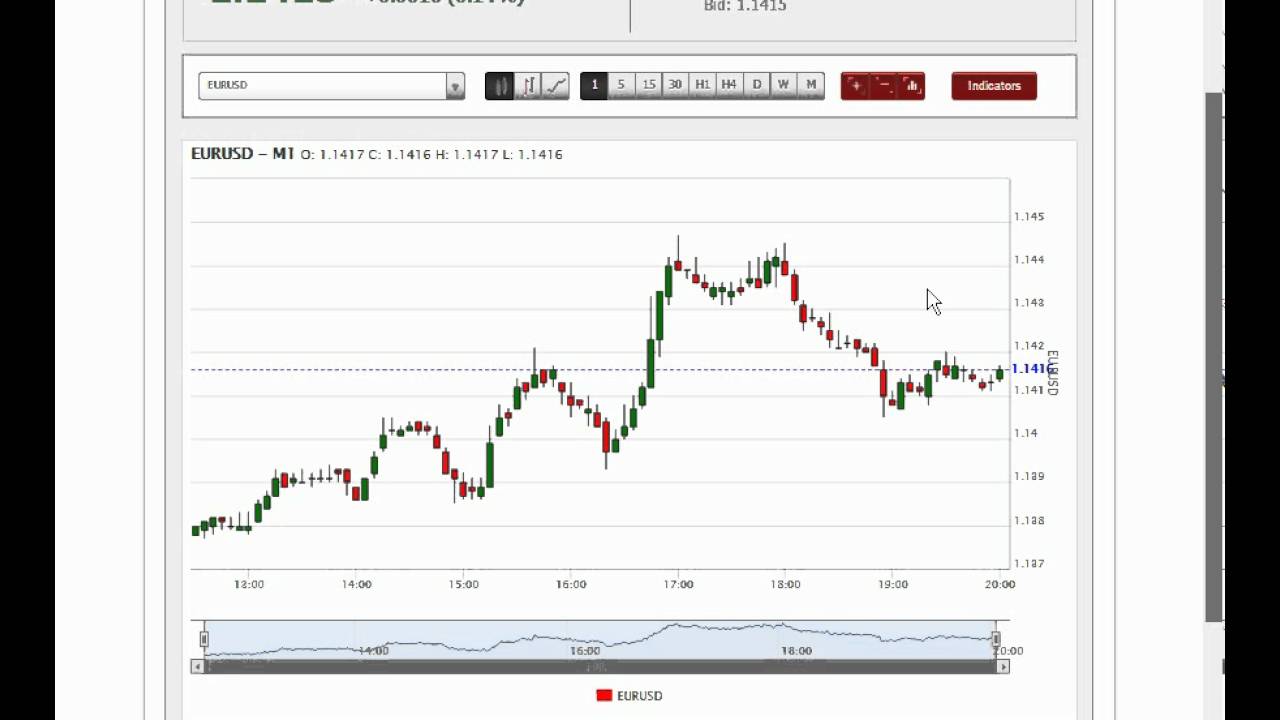Click the 17:00 time axis label
1280x720 pixels.
coord(678,584)
